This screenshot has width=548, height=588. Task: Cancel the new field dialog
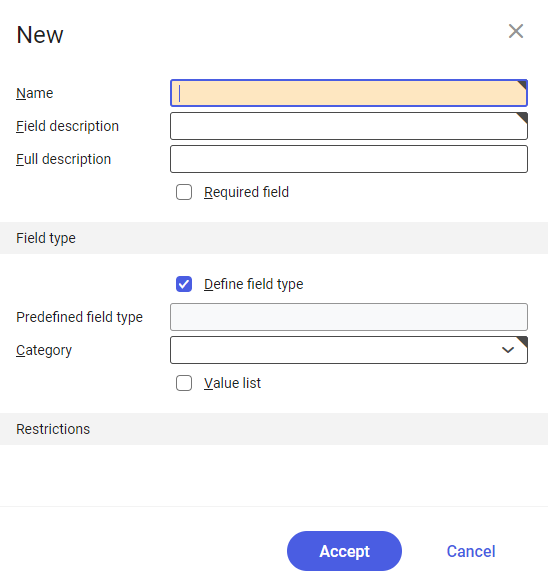471,551
